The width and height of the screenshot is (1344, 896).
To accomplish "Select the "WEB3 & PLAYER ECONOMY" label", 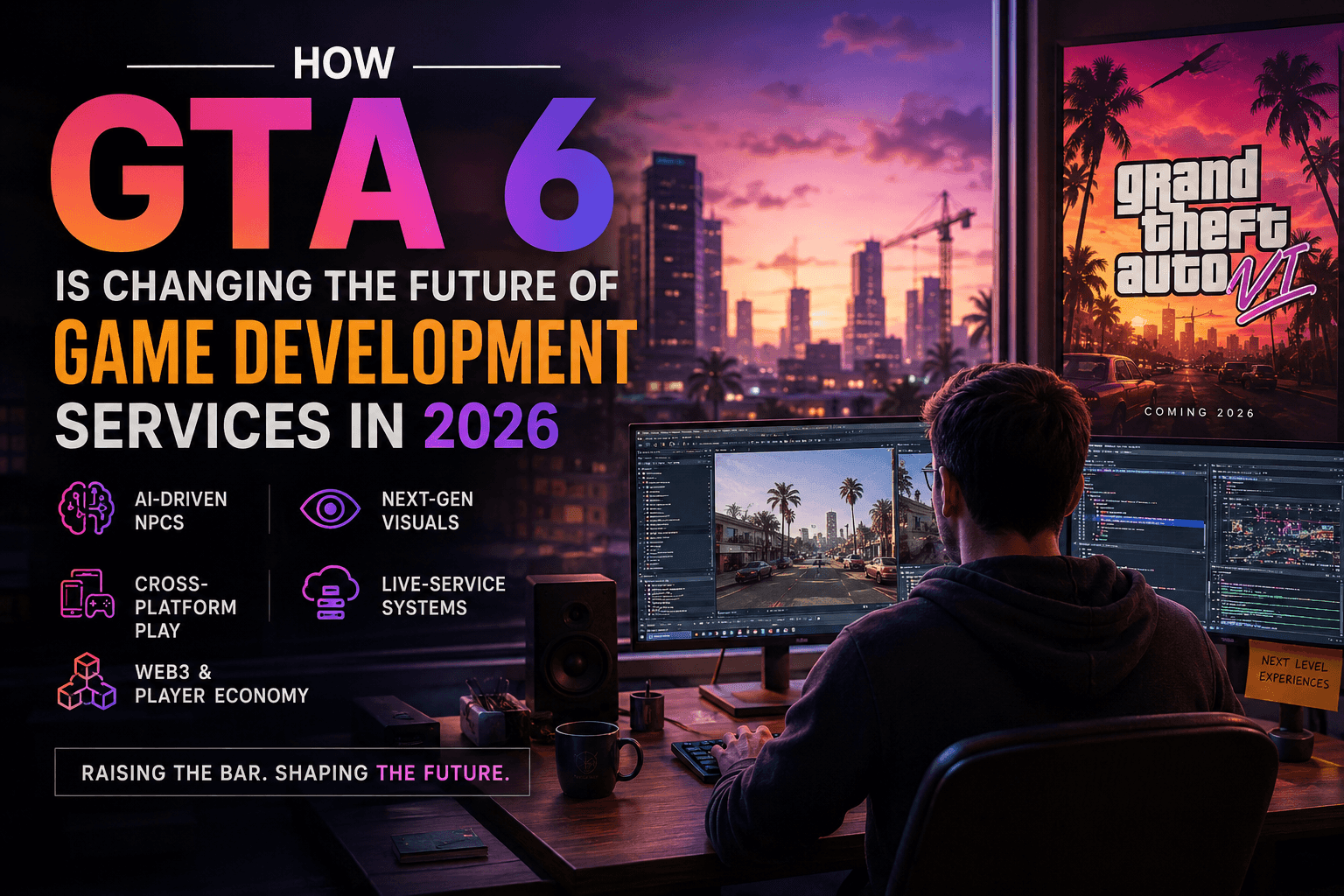I will (221, 684).
